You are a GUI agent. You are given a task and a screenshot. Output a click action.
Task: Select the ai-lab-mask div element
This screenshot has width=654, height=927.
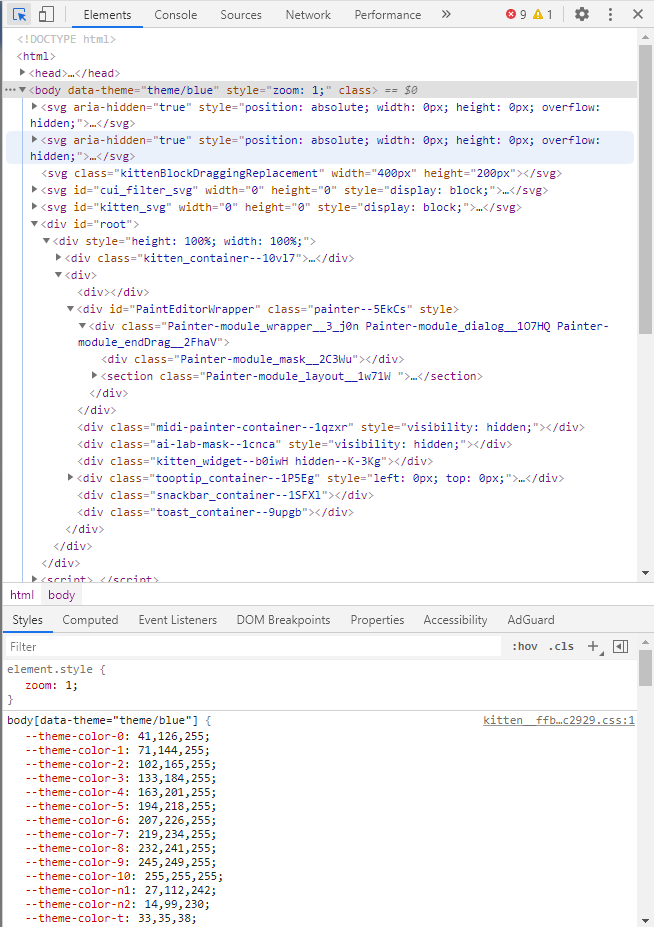[x=295, y=444]
